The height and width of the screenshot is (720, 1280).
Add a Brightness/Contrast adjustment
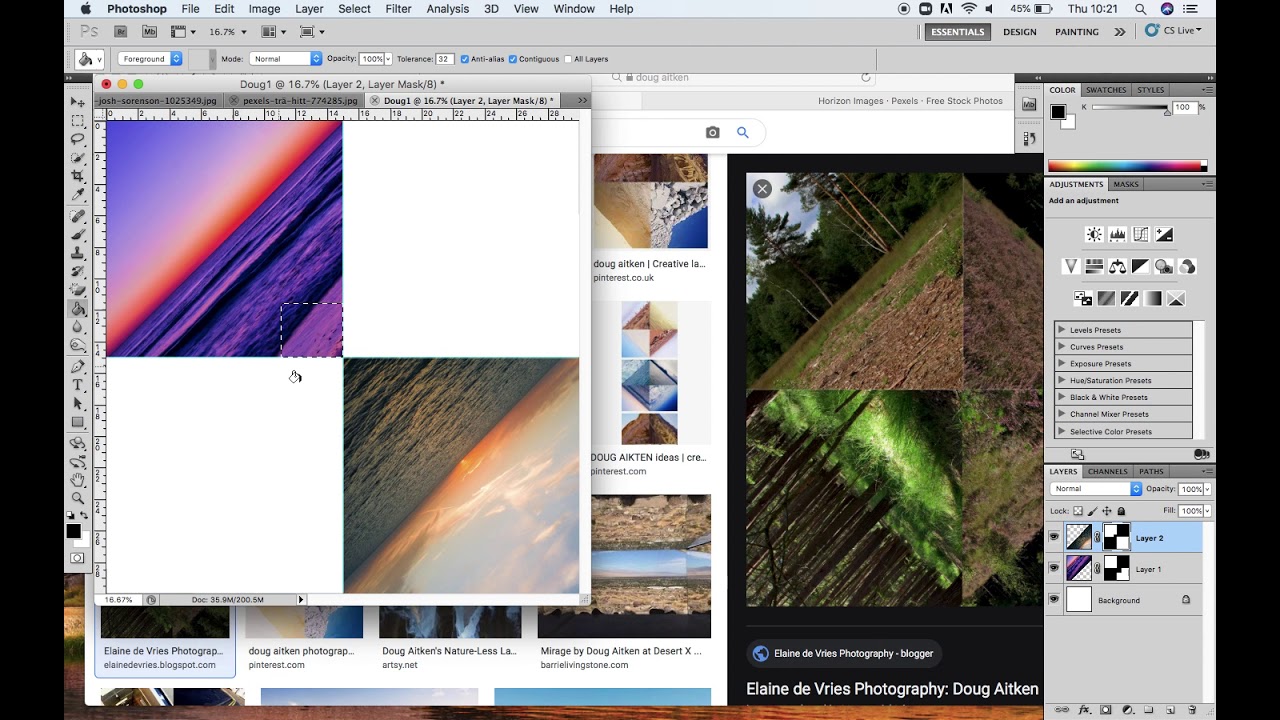tap(1094, 235)
